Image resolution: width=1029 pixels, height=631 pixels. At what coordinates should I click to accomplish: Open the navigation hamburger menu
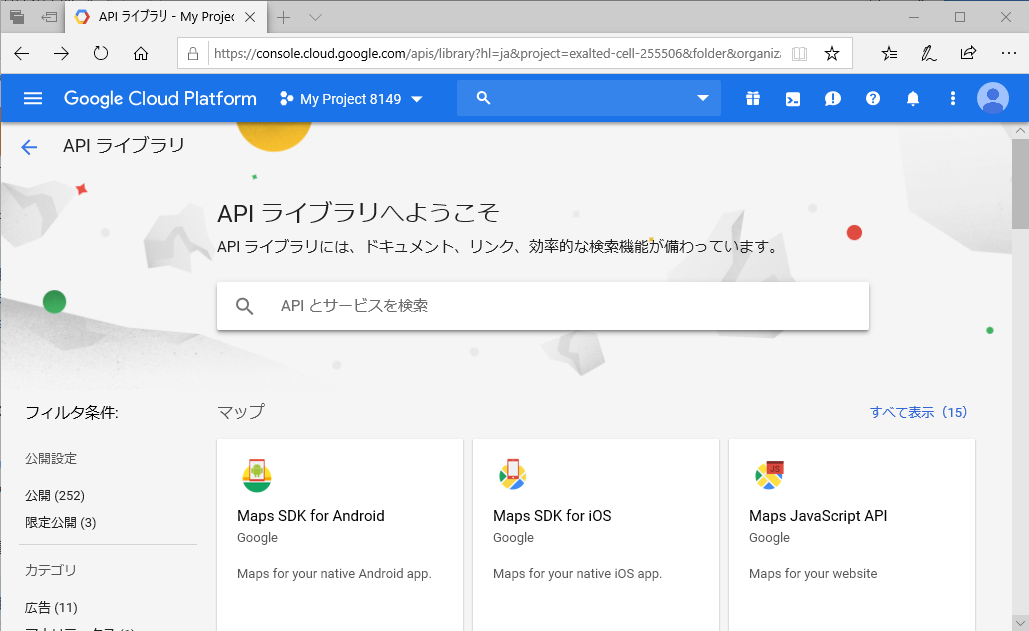[x=33, y=98]
